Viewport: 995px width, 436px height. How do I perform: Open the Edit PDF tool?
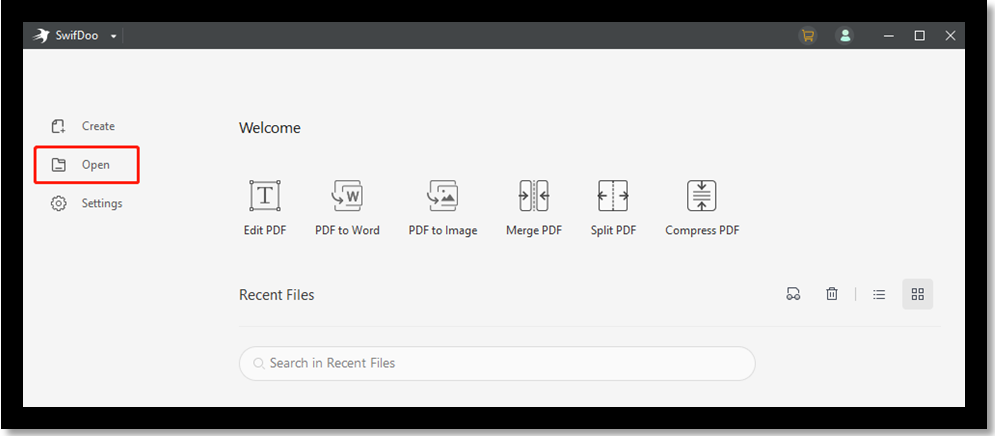click(x=265, y=208)
